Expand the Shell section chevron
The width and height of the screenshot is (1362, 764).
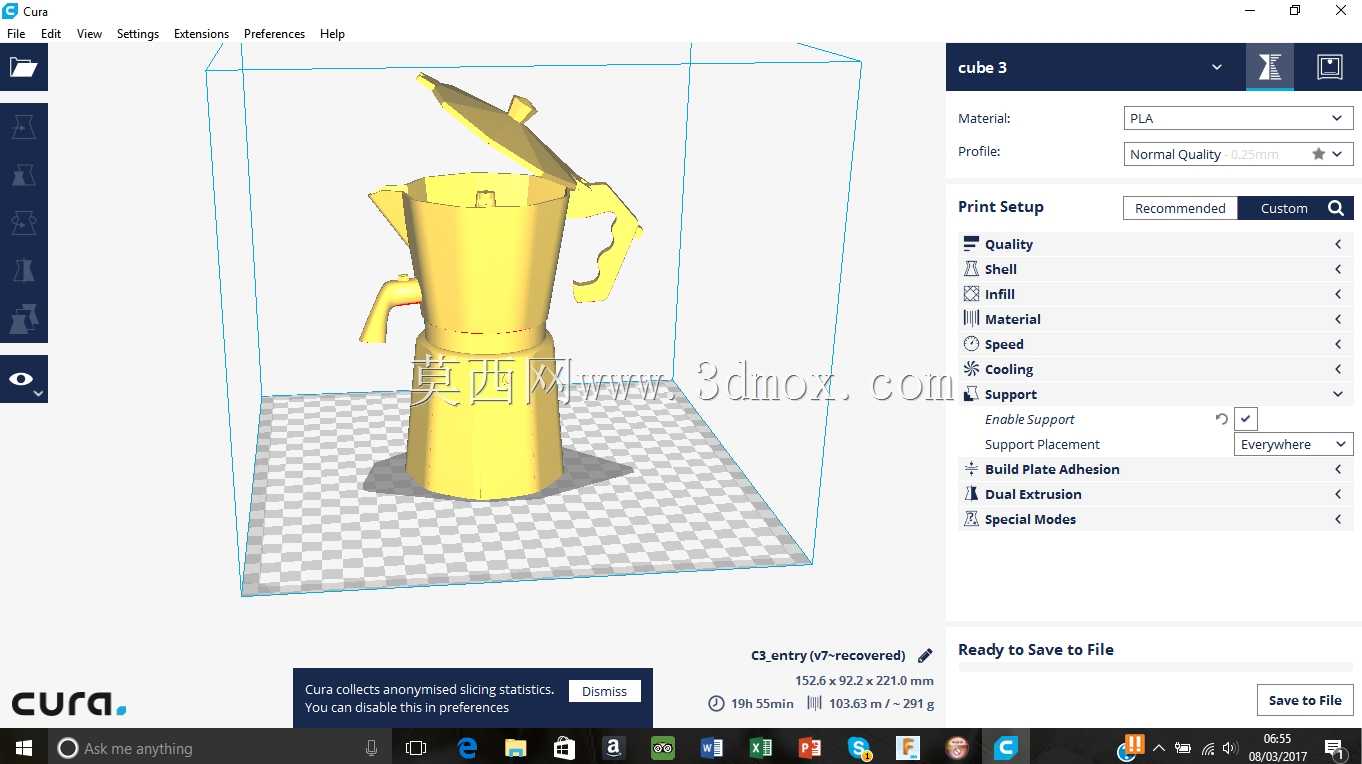pos(1338,269)
